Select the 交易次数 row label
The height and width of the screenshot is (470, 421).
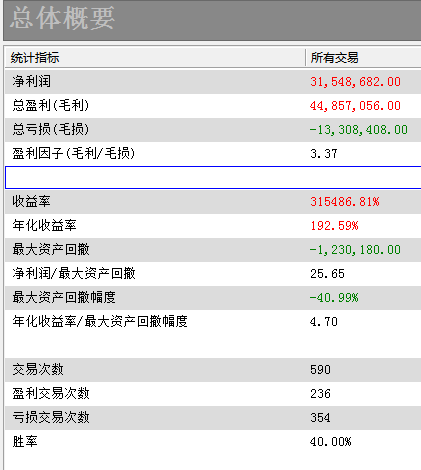(x=38, y=369)
